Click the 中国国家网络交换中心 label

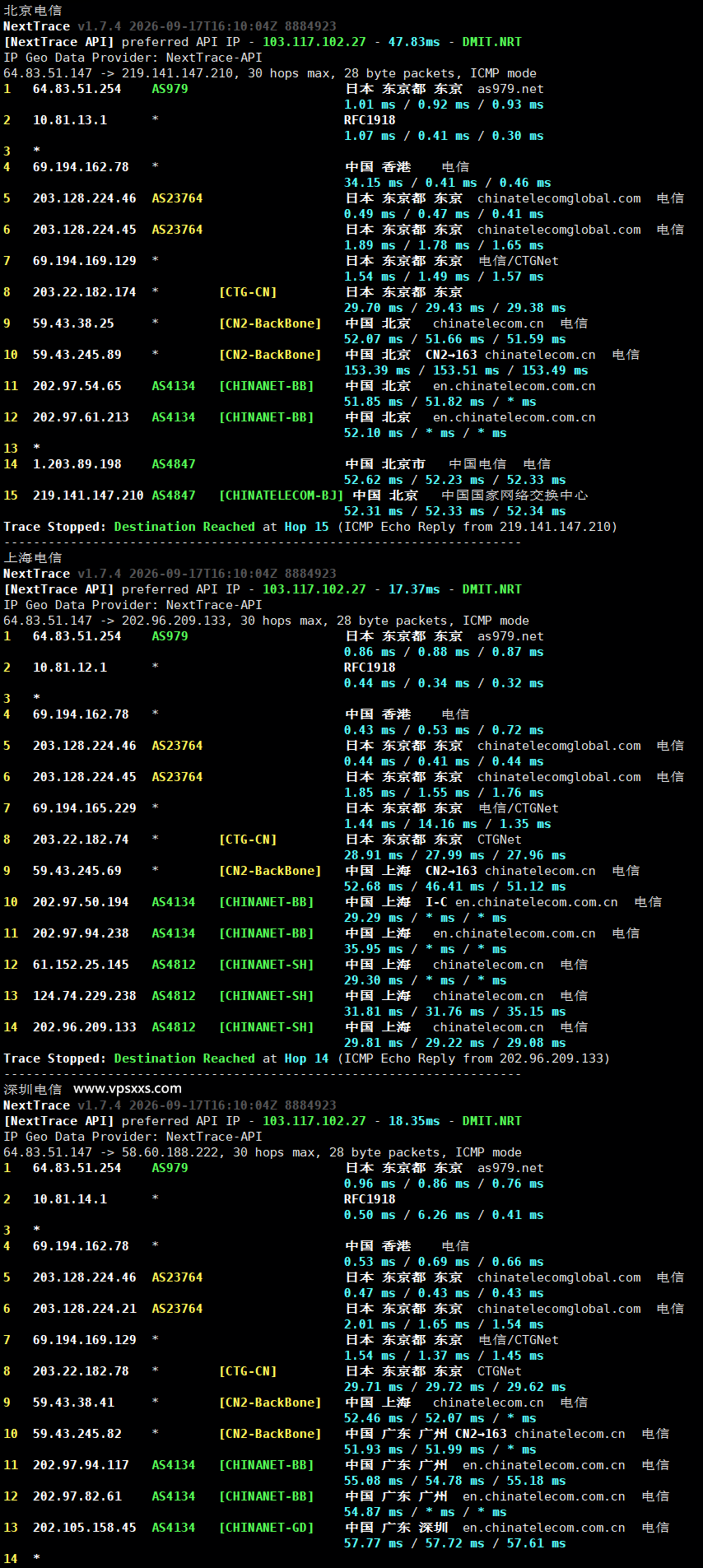point(514,496)
